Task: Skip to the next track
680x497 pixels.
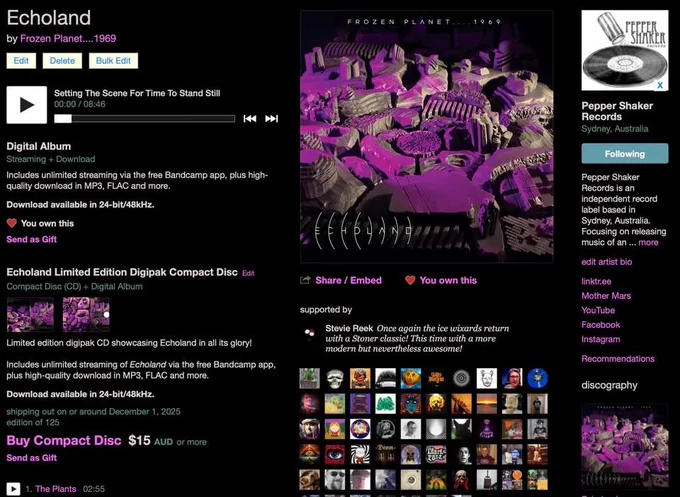Action: [271, 119]
